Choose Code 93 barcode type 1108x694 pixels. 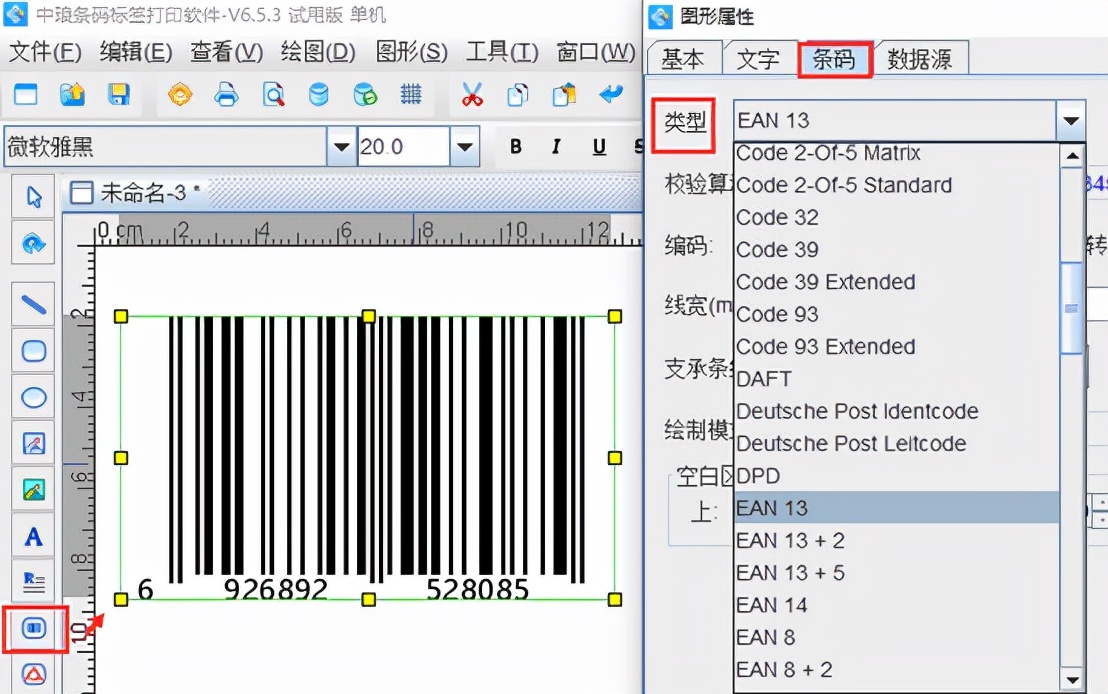pos(896,314)
